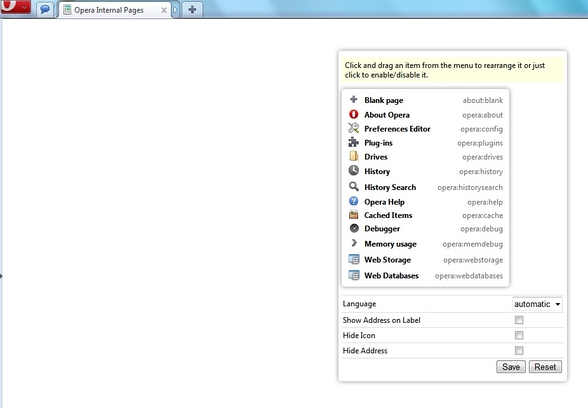Click the History label
588x408 pixels.
point(377,171)
